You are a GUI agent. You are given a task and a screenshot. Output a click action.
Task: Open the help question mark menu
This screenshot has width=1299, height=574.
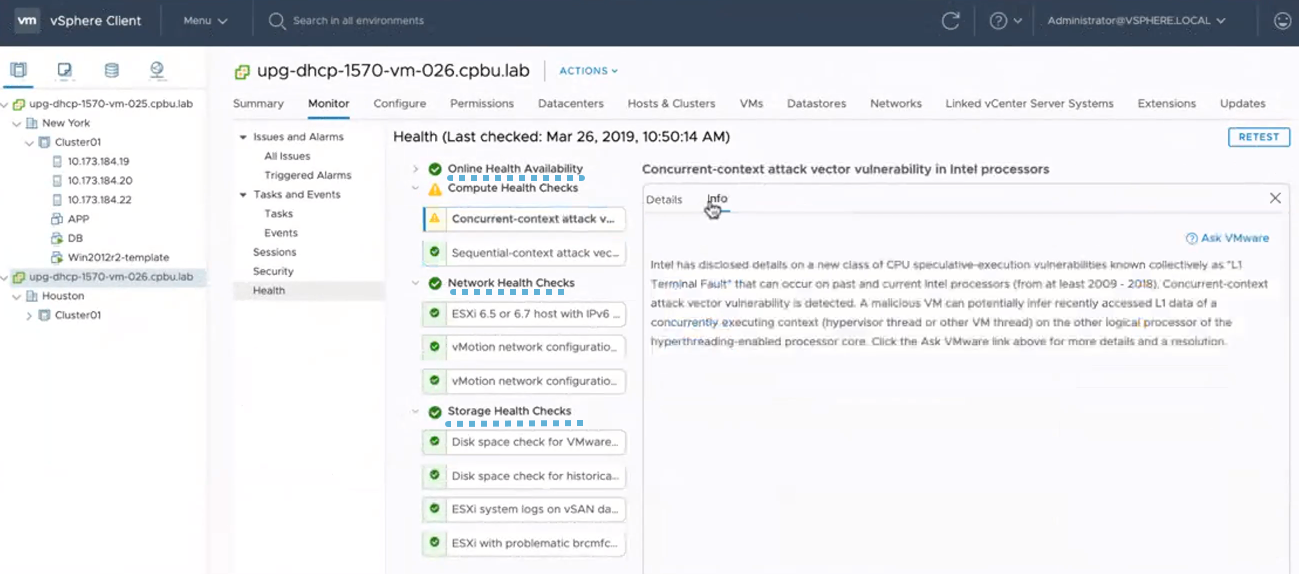1005,20
